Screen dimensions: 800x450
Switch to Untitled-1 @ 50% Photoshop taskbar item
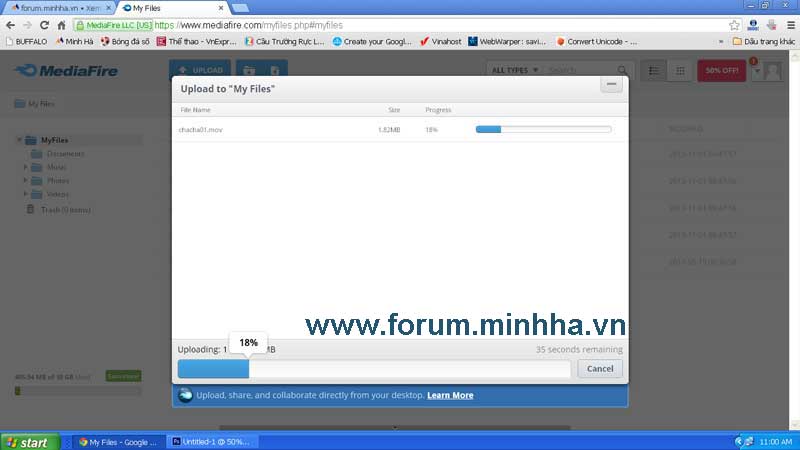point(211,442)
